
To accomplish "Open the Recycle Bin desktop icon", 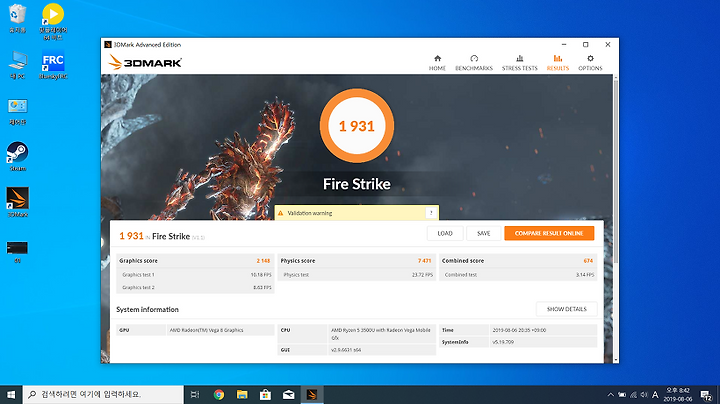I will tap(17, 18).
